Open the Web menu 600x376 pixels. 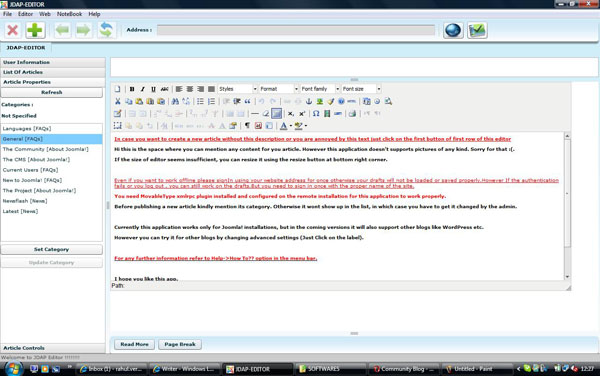pos(45,14)
